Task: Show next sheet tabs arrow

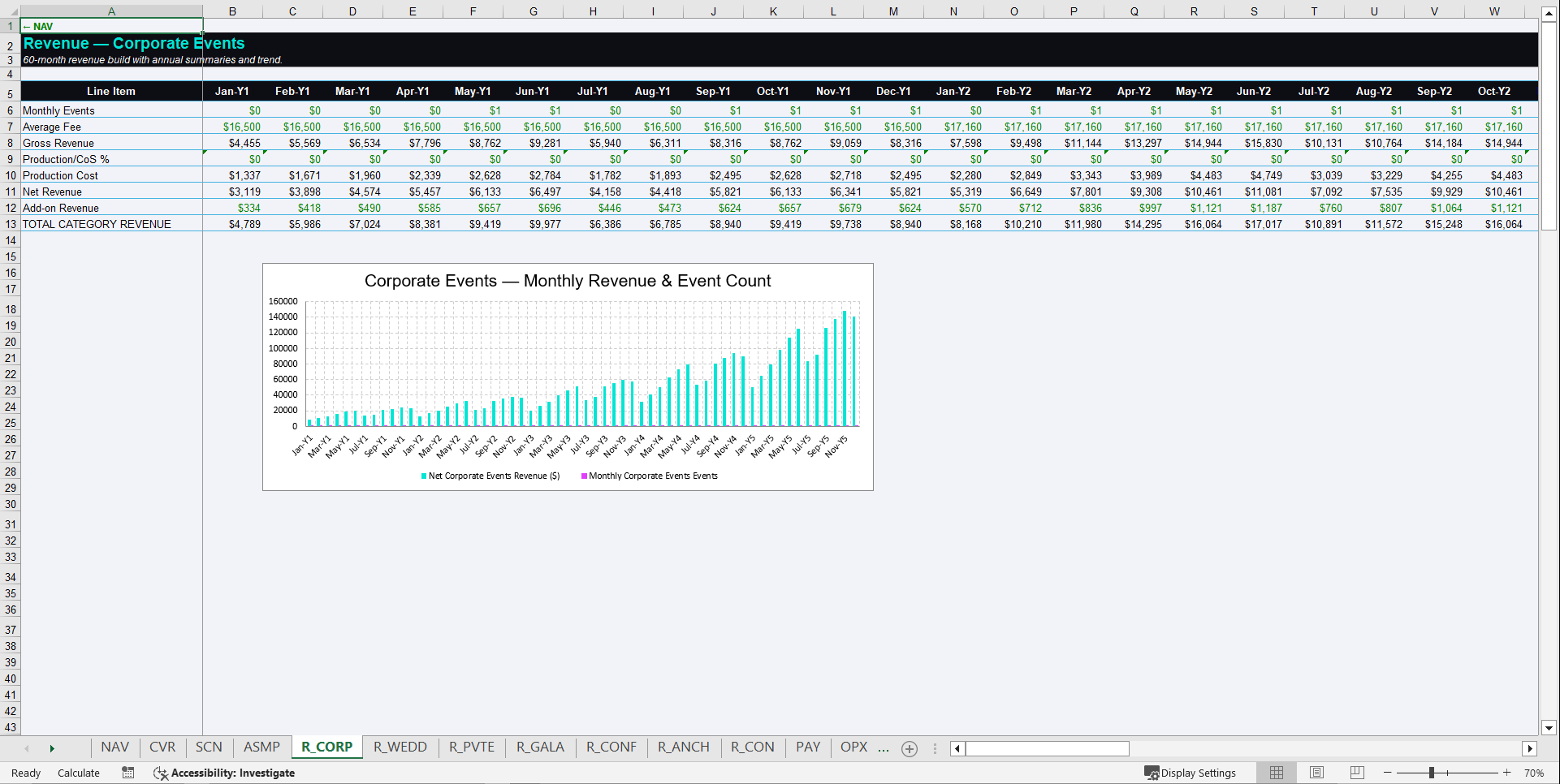Action: (52, 748)
